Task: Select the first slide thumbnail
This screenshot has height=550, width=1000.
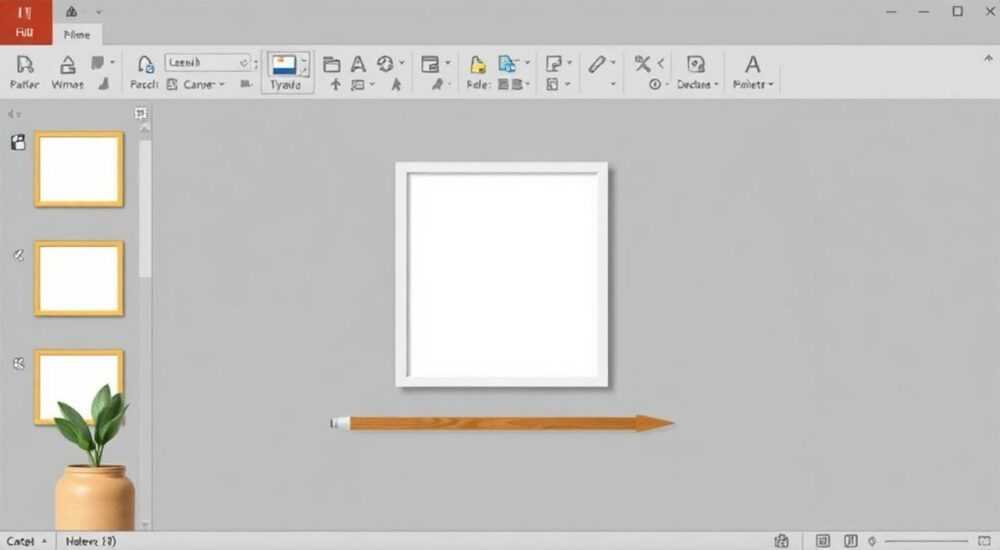Action: coord(79,170)
